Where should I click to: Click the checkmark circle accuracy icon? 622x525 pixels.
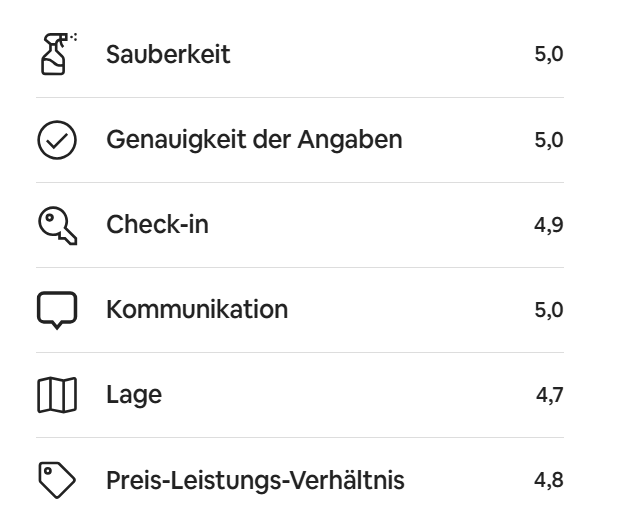click(x=57, y=140)
